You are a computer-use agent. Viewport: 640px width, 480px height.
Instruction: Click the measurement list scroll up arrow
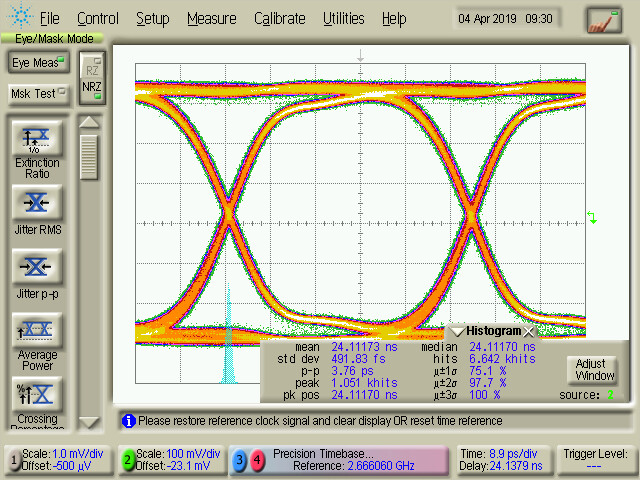pos(89,122)
